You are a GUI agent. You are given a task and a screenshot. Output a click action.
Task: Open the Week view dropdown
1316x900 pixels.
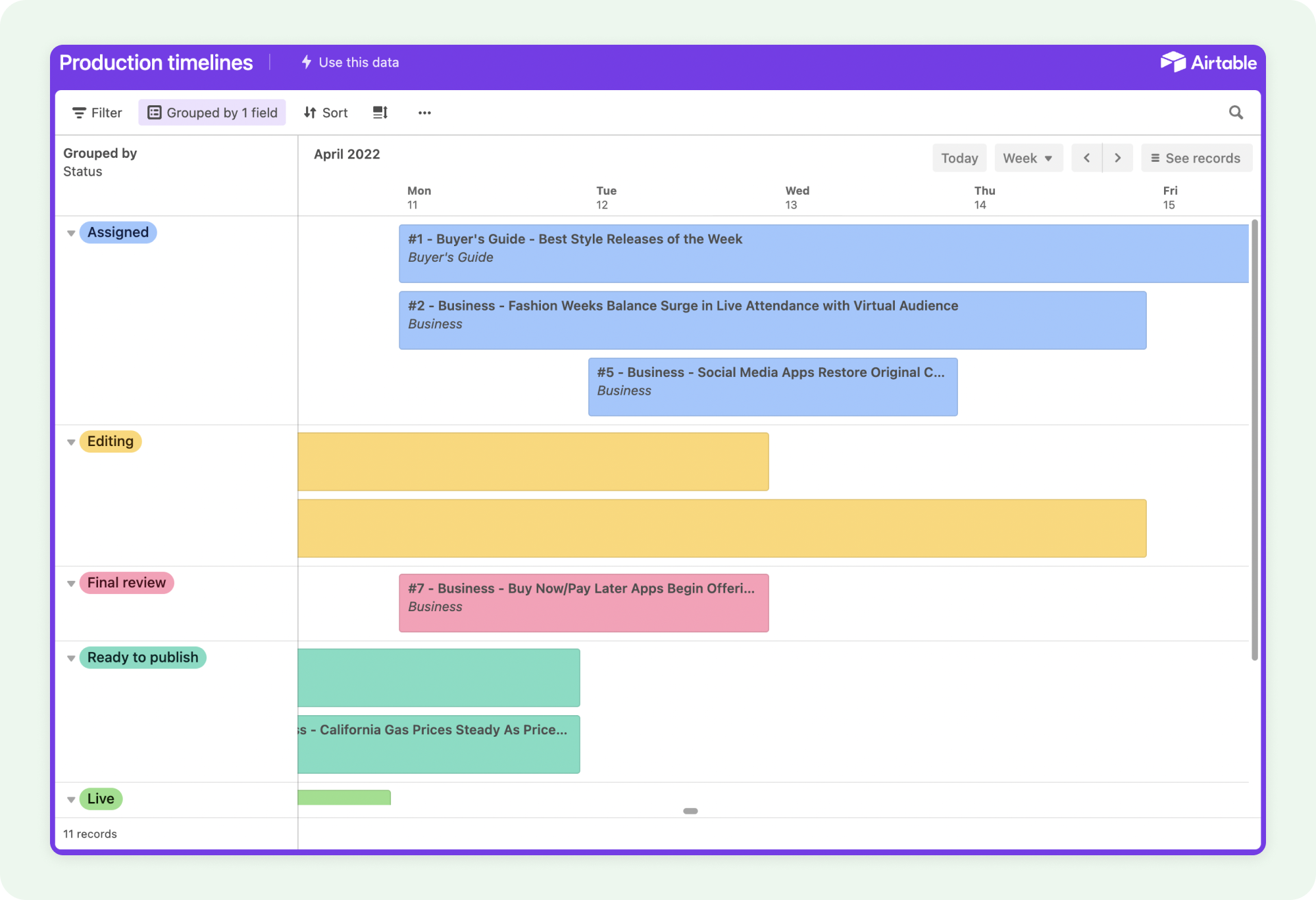[1028, 158]
